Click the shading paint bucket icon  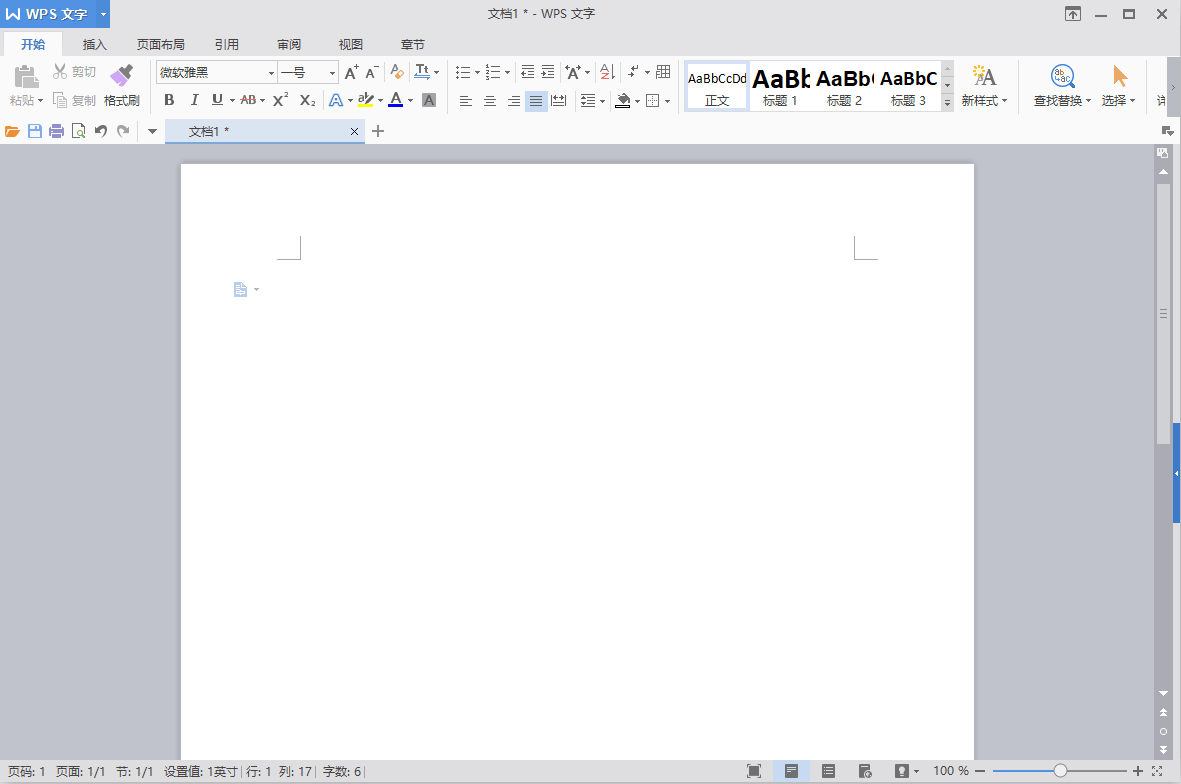pyautogui.click(x=623, y=100)
